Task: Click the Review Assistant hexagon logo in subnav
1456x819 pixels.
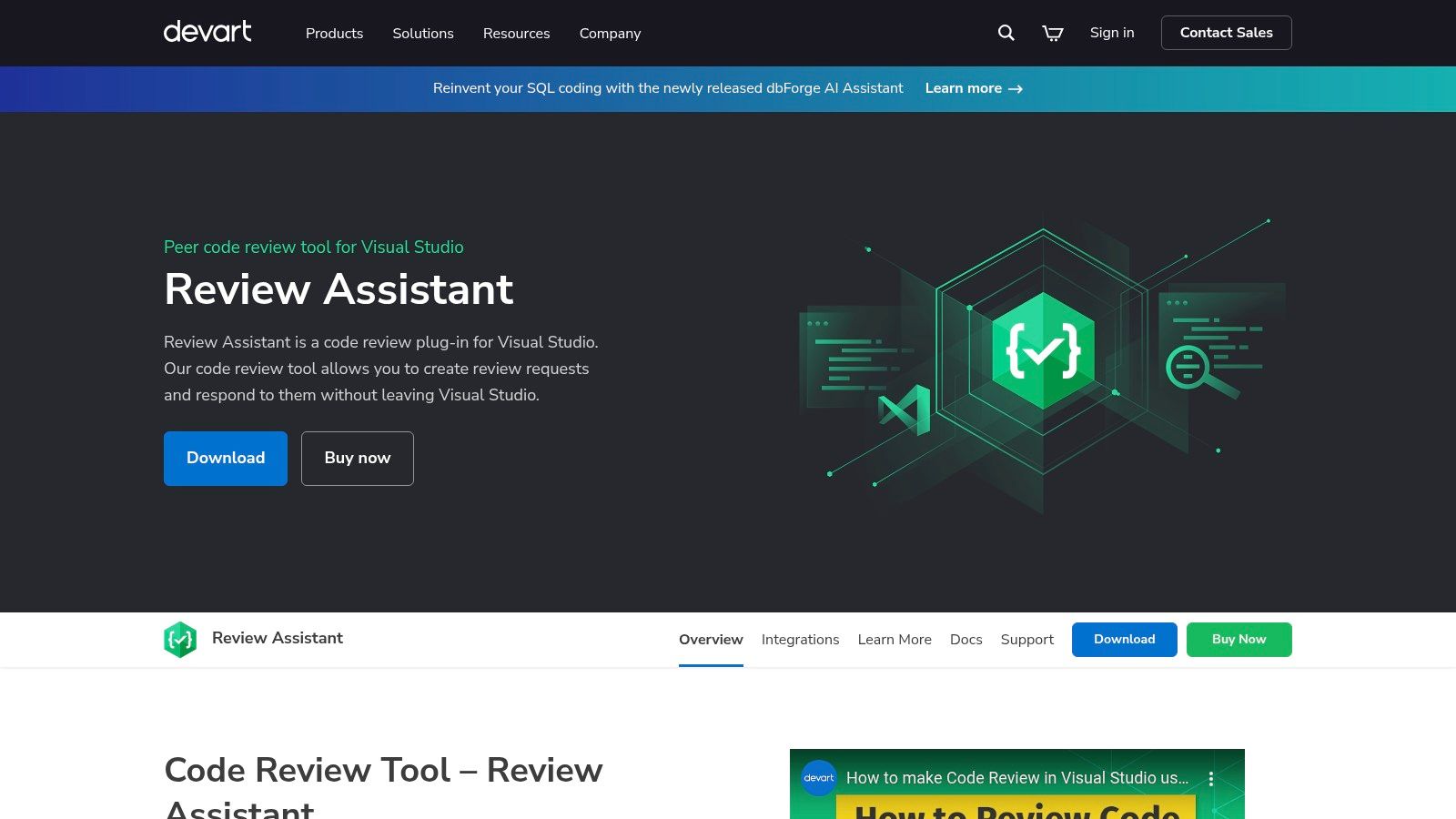Action: point(180,640)
